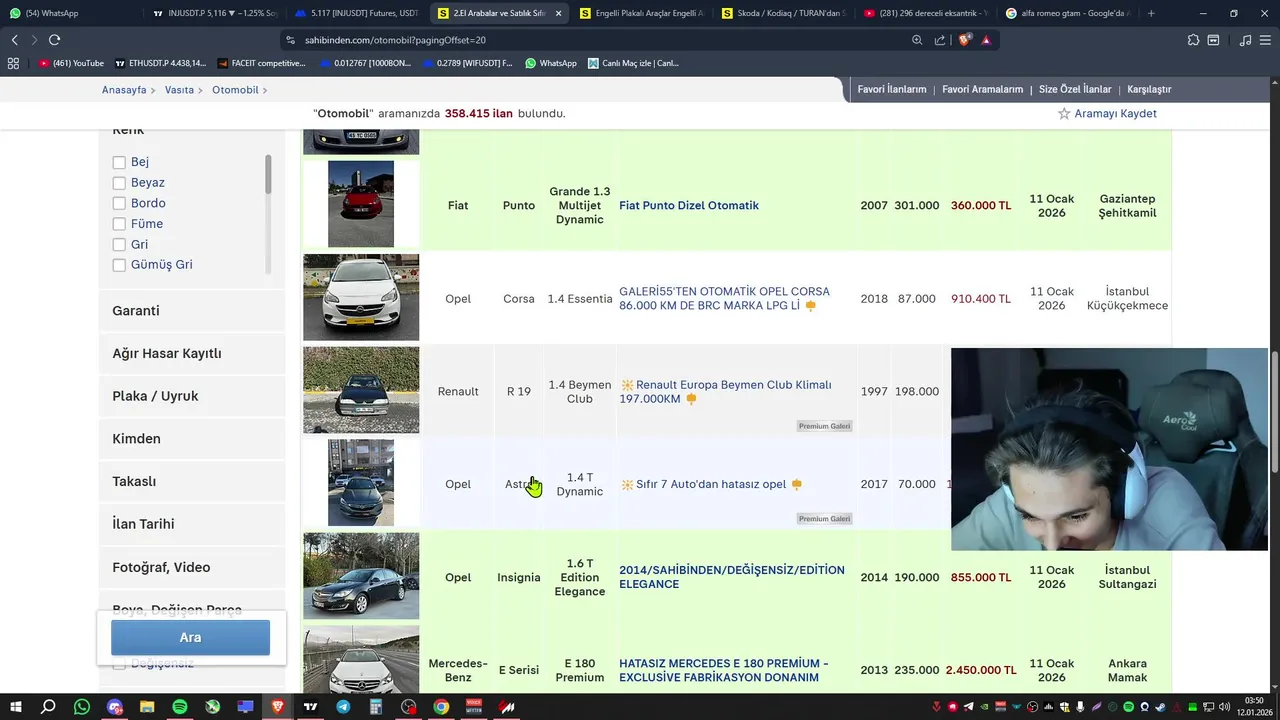Click the Aramayı Kaydet link
The width and height of the screenshot is (1280, 720).
coord(1115,114)
